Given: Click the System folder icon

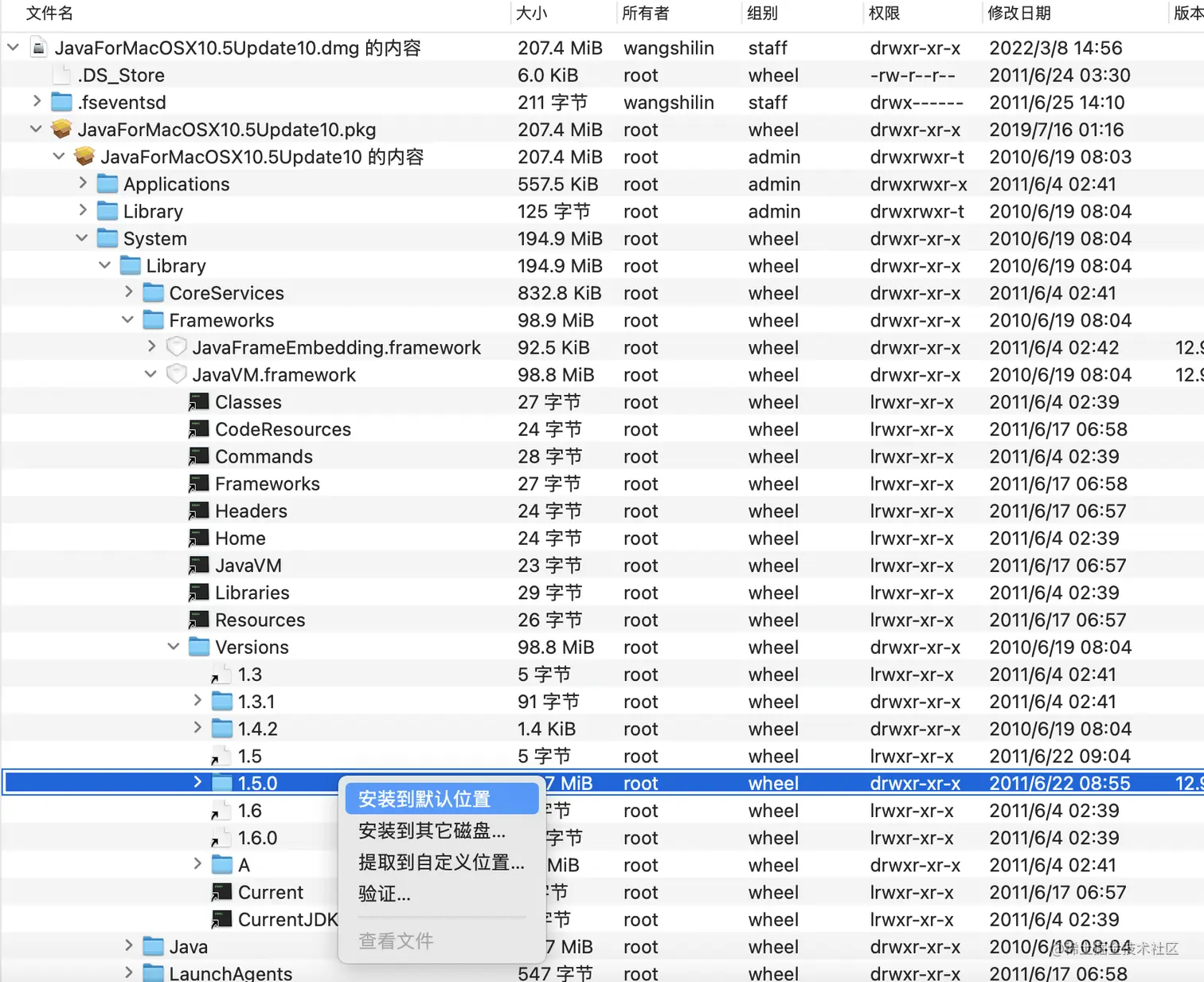Looking at the screenshot, I should 107,238.
